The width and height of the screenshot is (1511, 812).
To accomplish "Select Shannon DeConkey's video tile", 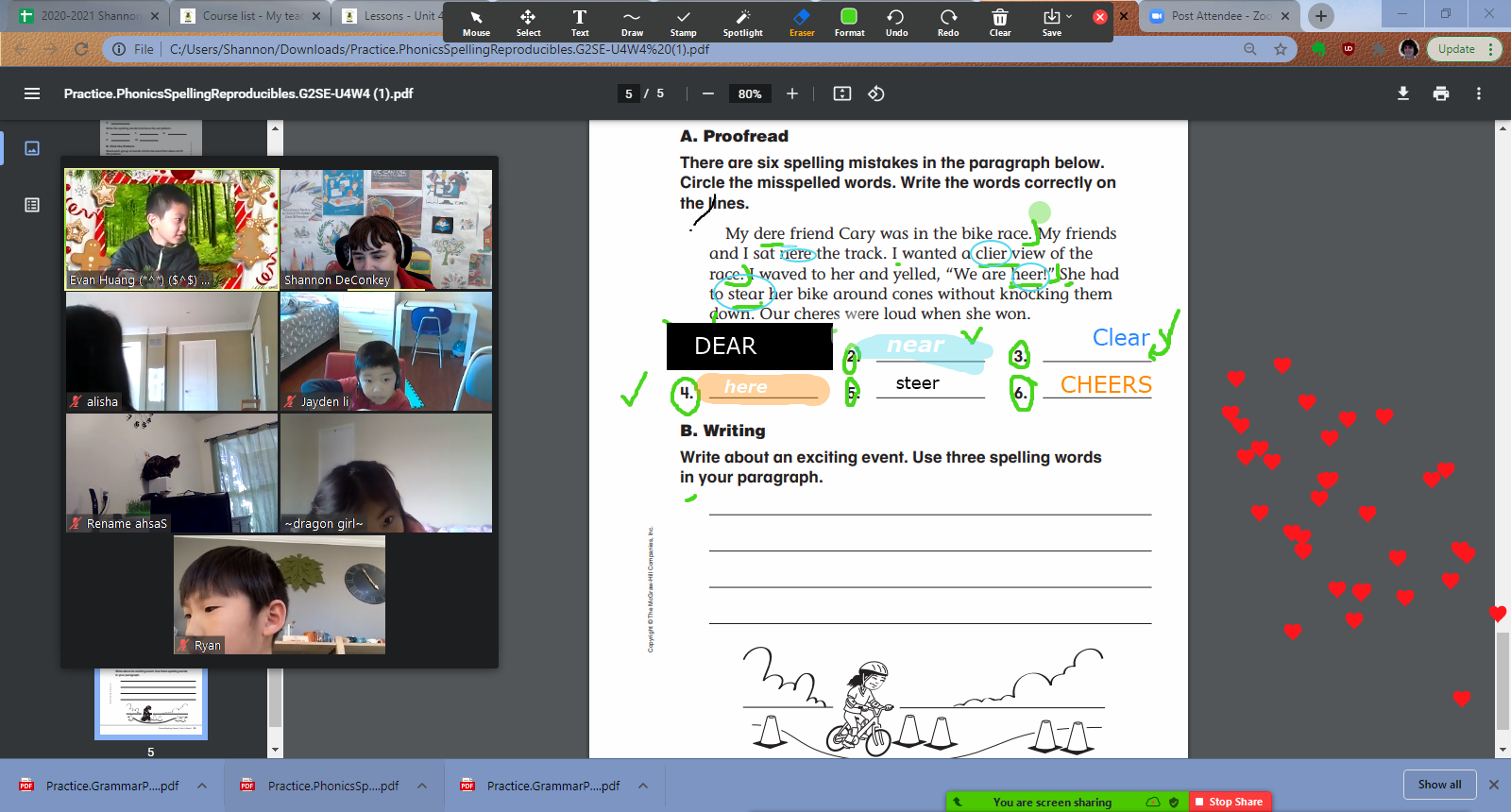I will click(386, 229).
